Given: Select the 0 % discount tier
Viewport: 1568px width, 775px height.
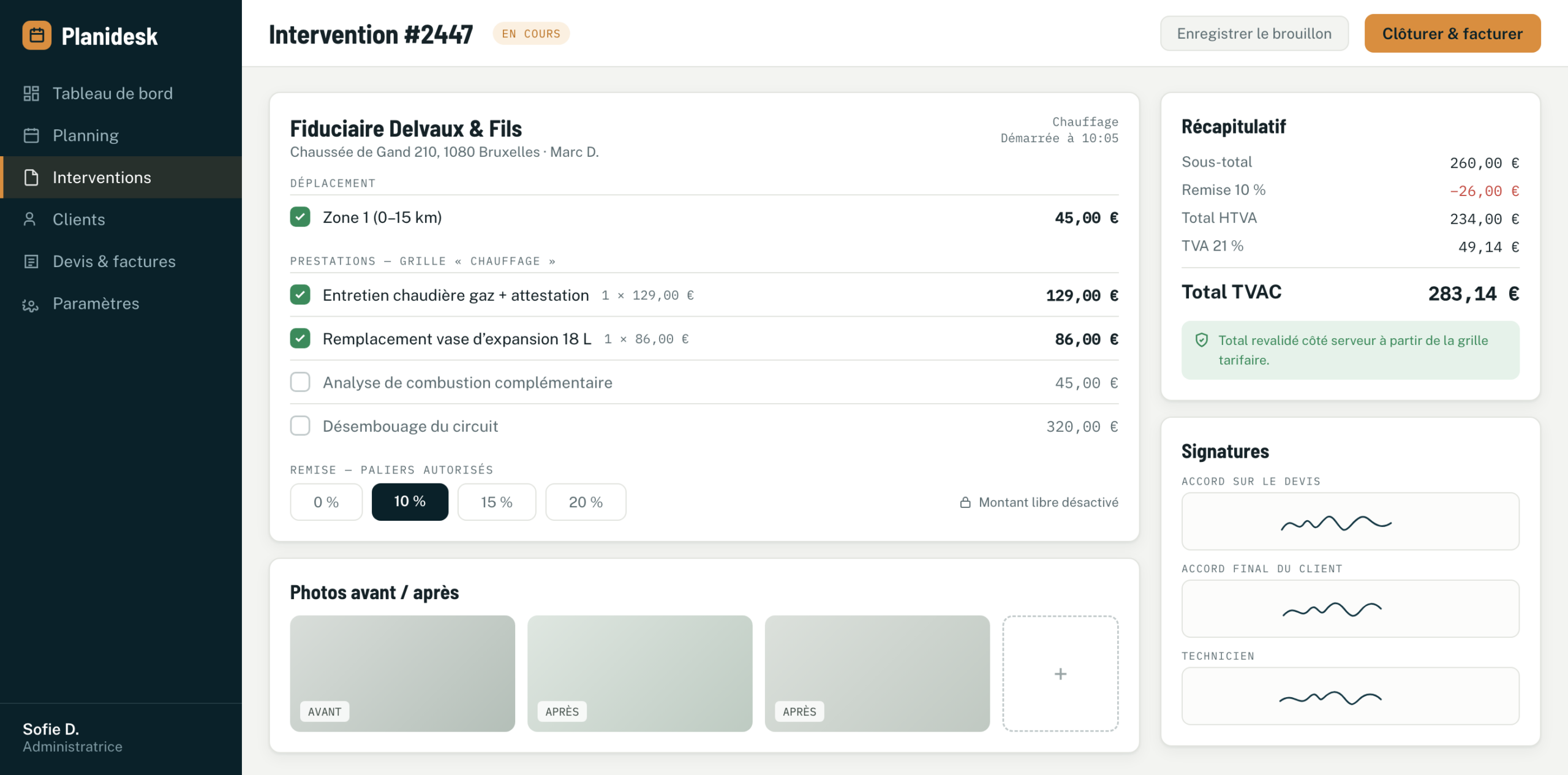Looking at the screenshot, I should (326, 502).
